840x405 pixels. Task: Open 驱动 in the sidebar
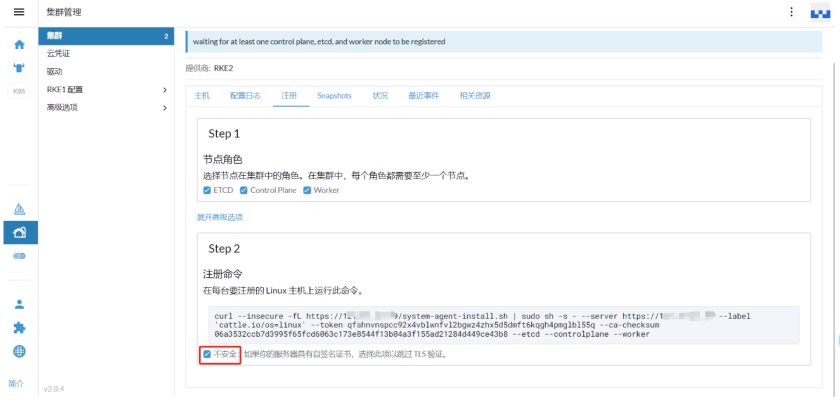[107, 72]
